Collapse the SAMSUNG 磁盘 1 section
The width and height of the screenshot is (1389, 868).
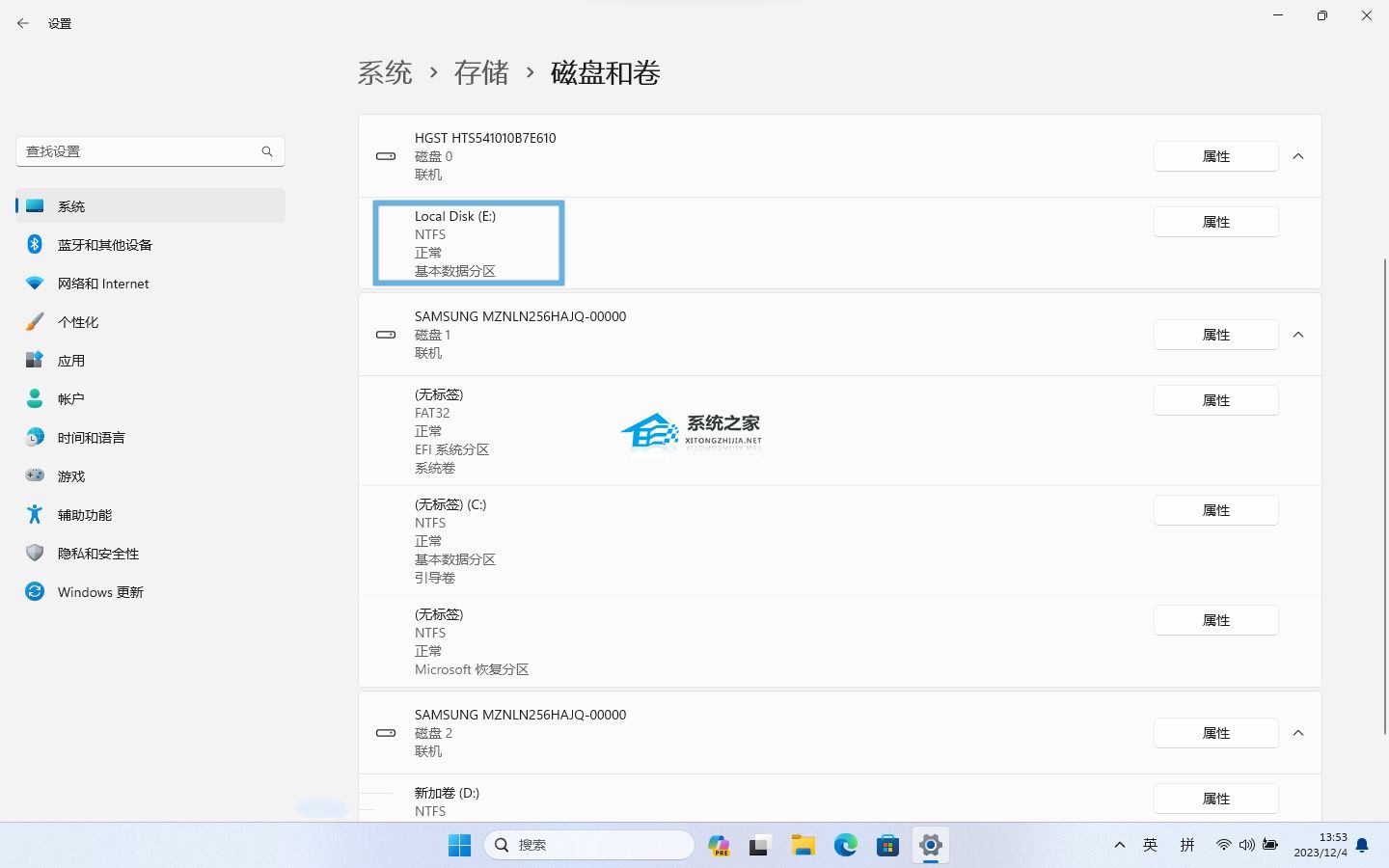pyautogui.click(x=1298, y=335)
